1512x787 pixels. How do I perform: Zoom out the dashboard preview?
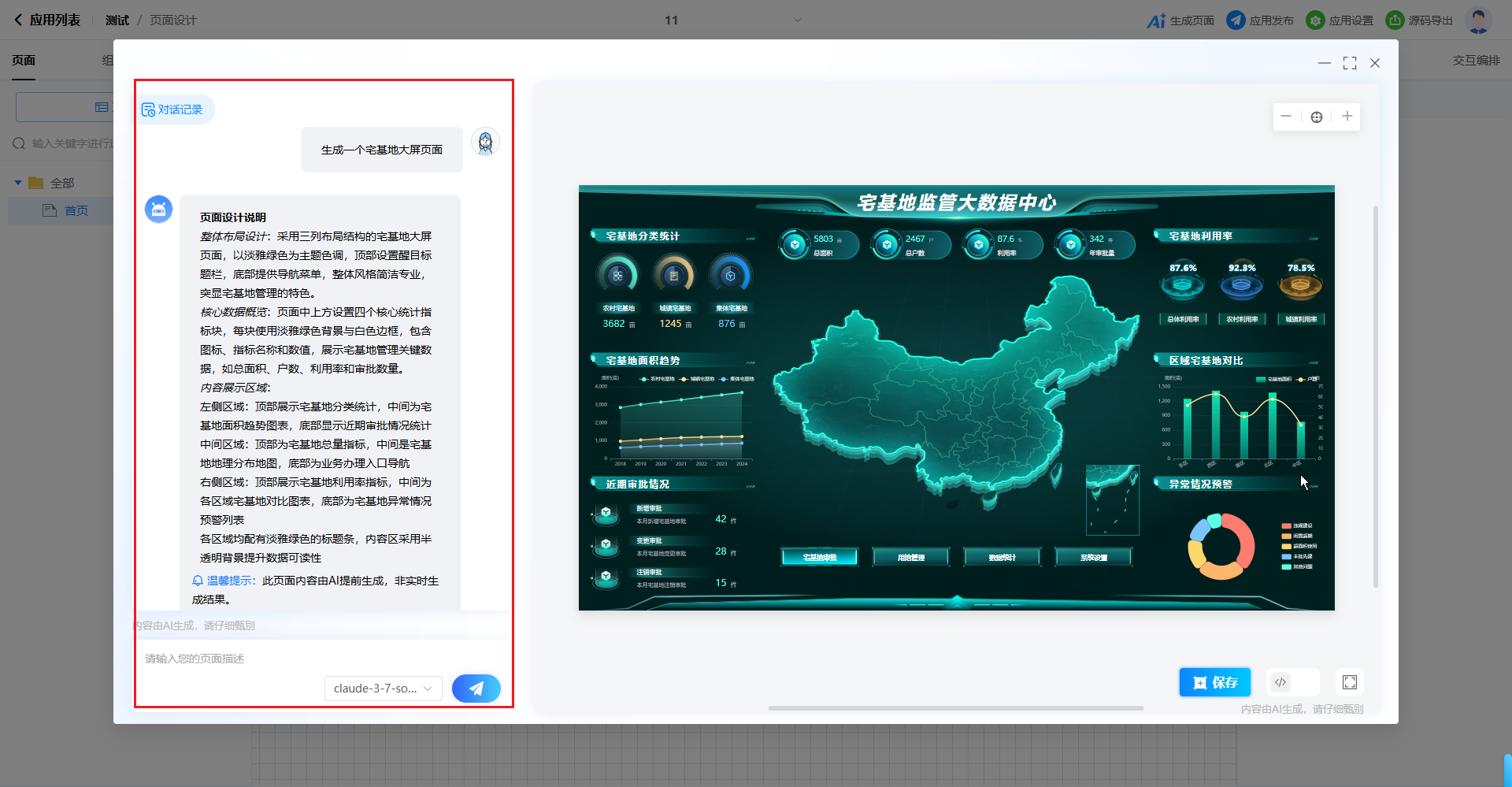tap(1286, 117)
